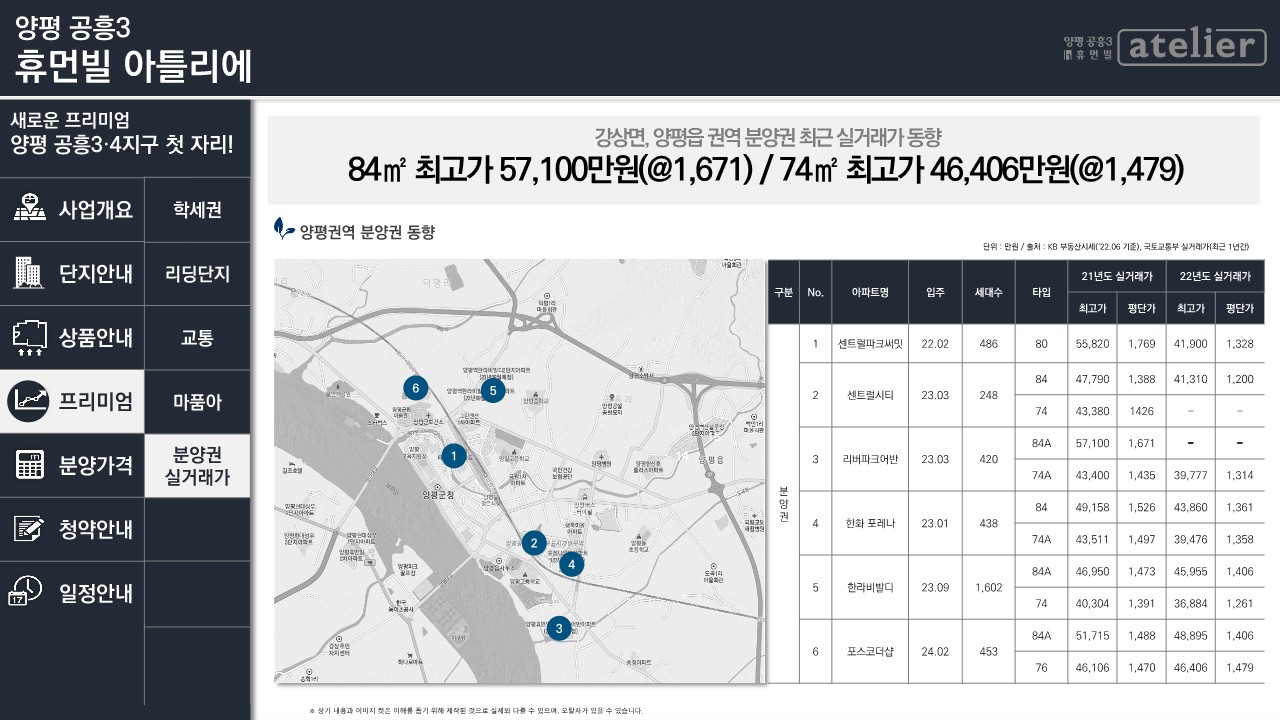Click the 상품안내 floor plan icon
1280x720 pixels.
coord(29,338)
